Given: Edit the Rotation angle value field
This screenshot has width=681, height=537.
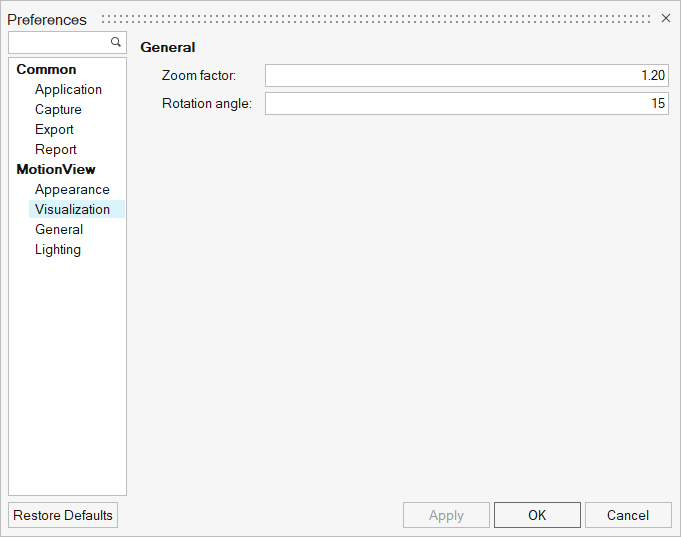Looking at the screenshot, I should (x=467, y=103).
